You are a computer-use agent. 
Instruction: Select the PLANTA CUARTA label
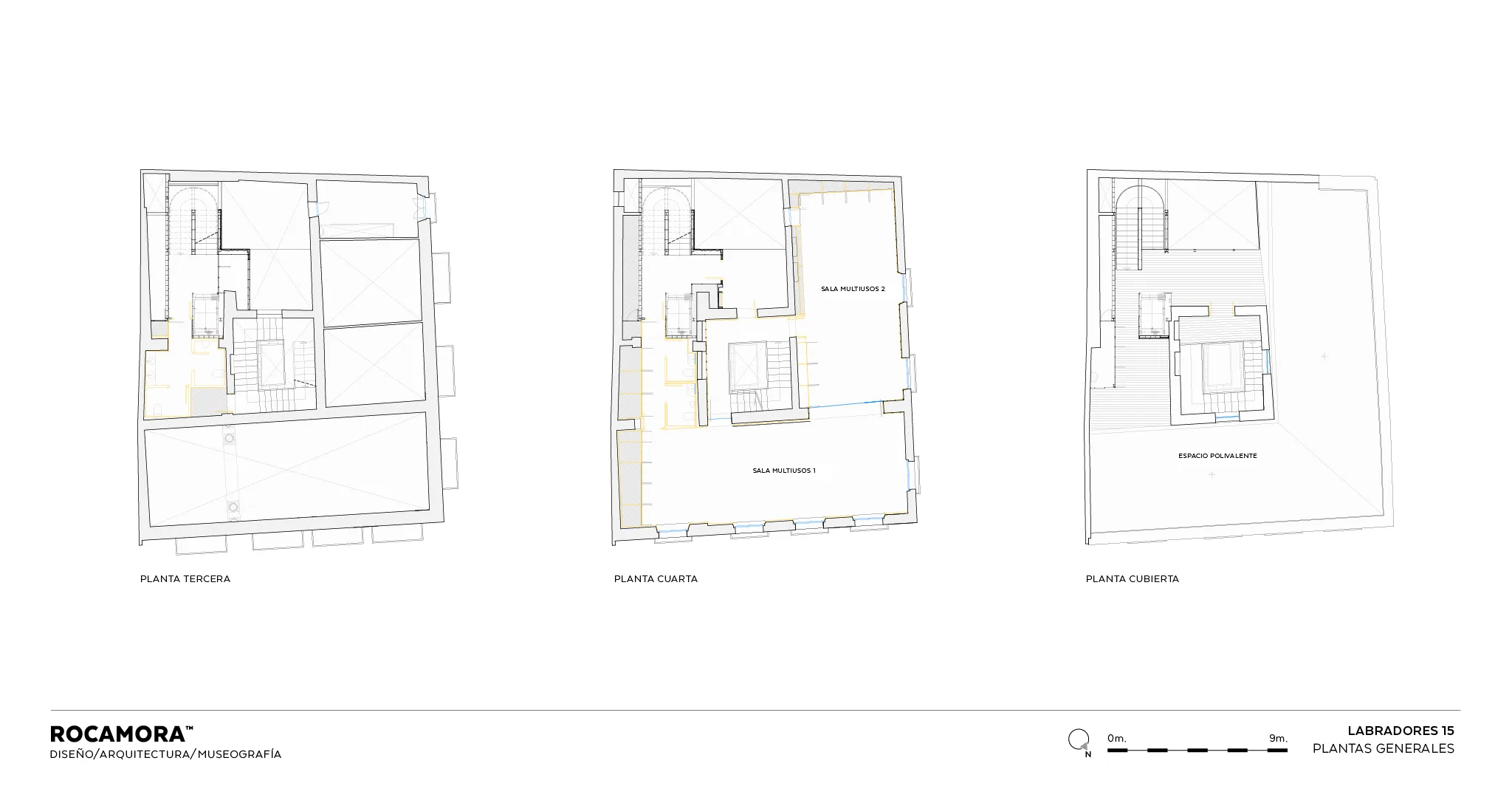coord(656,579)
